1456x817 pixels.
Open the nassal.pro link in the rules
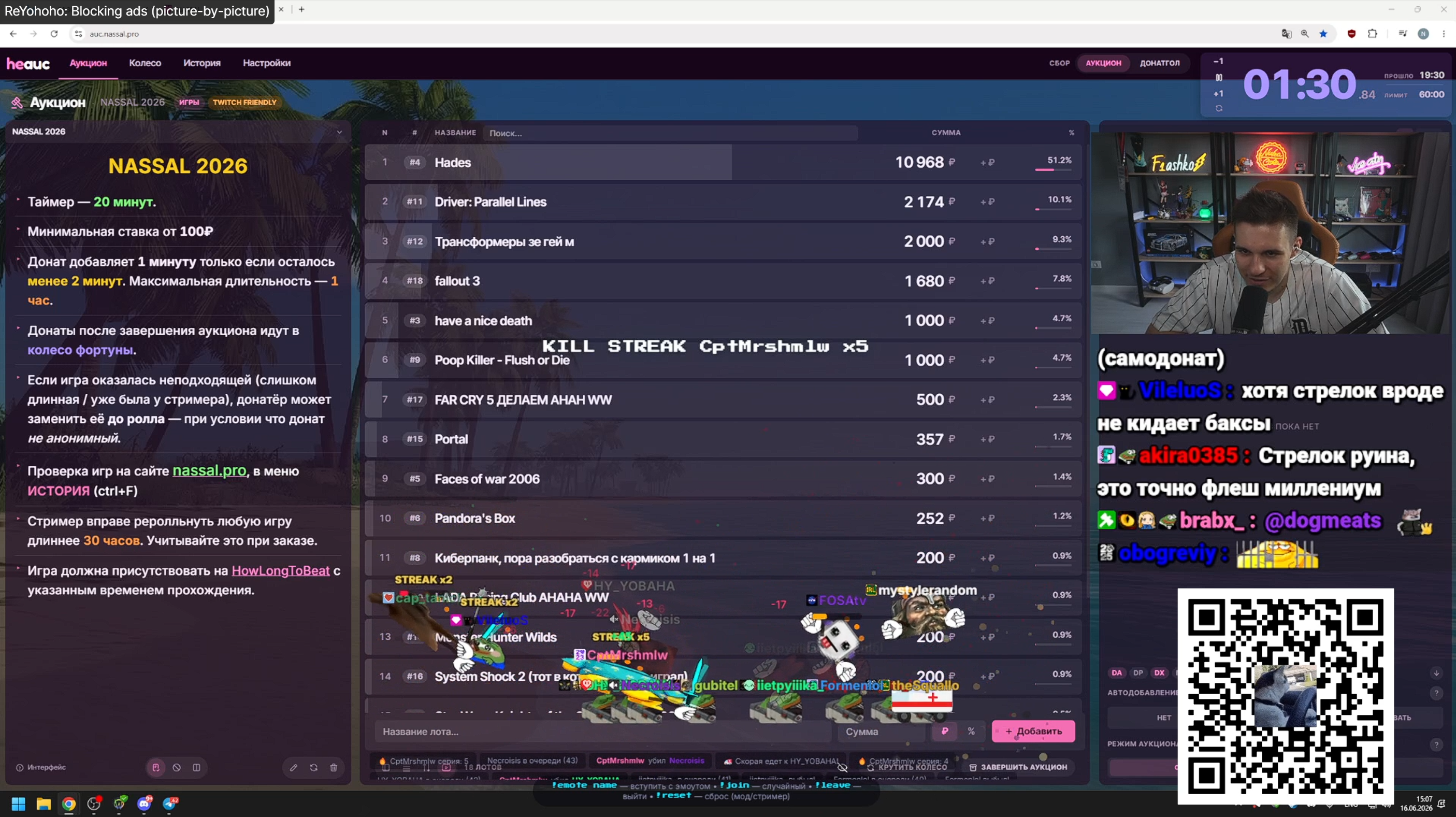click(209, 470)
